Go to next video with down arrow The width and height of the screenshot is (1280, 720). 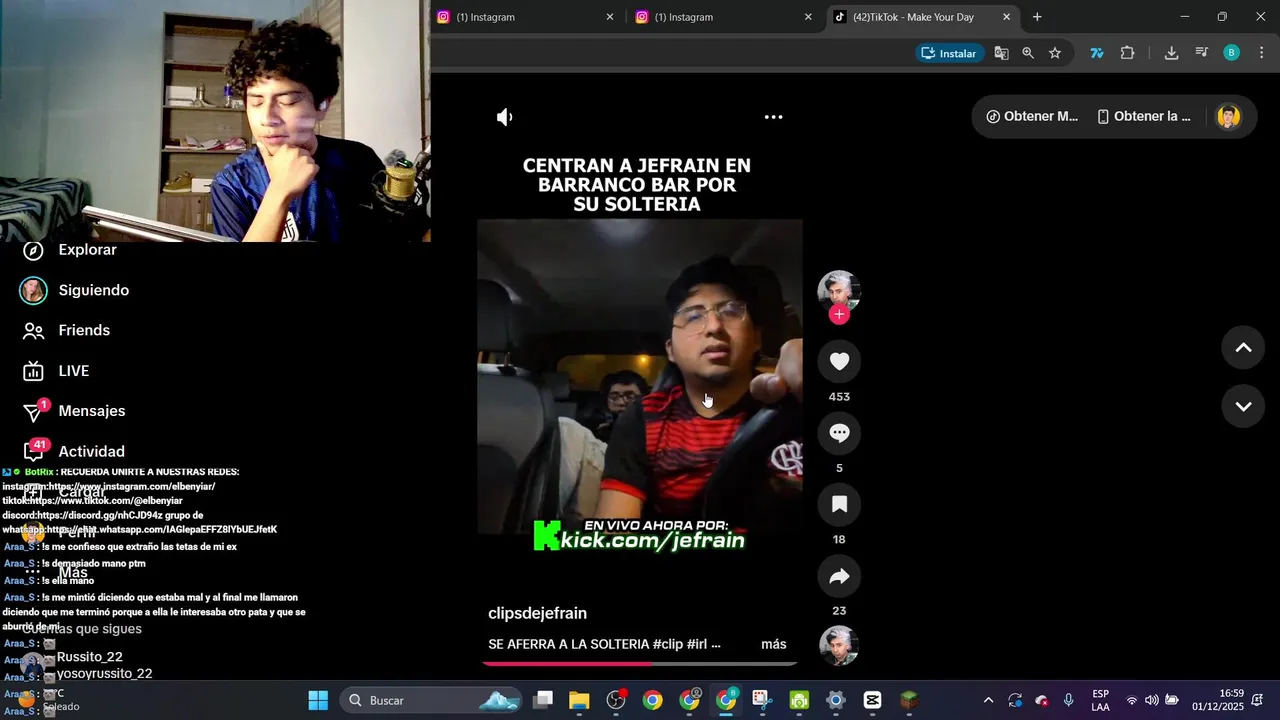tap(1243, 406)
